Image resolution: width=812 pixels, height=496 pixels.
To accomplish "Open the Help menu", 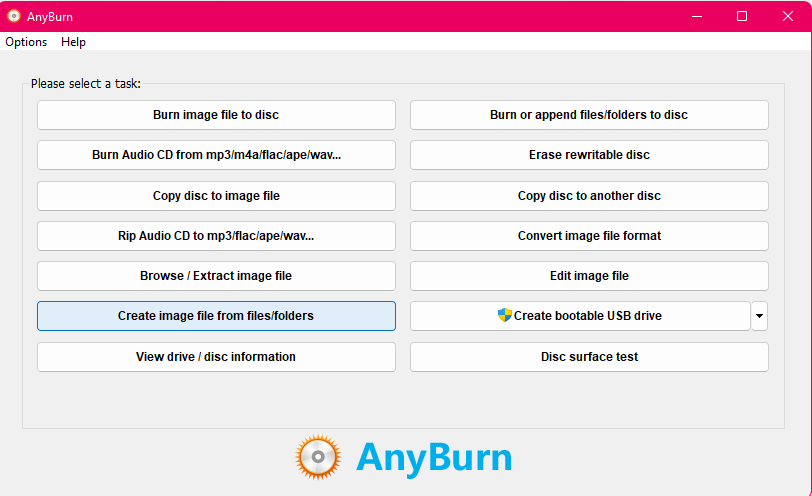I will pyautogui.click(x=74, y=42).
